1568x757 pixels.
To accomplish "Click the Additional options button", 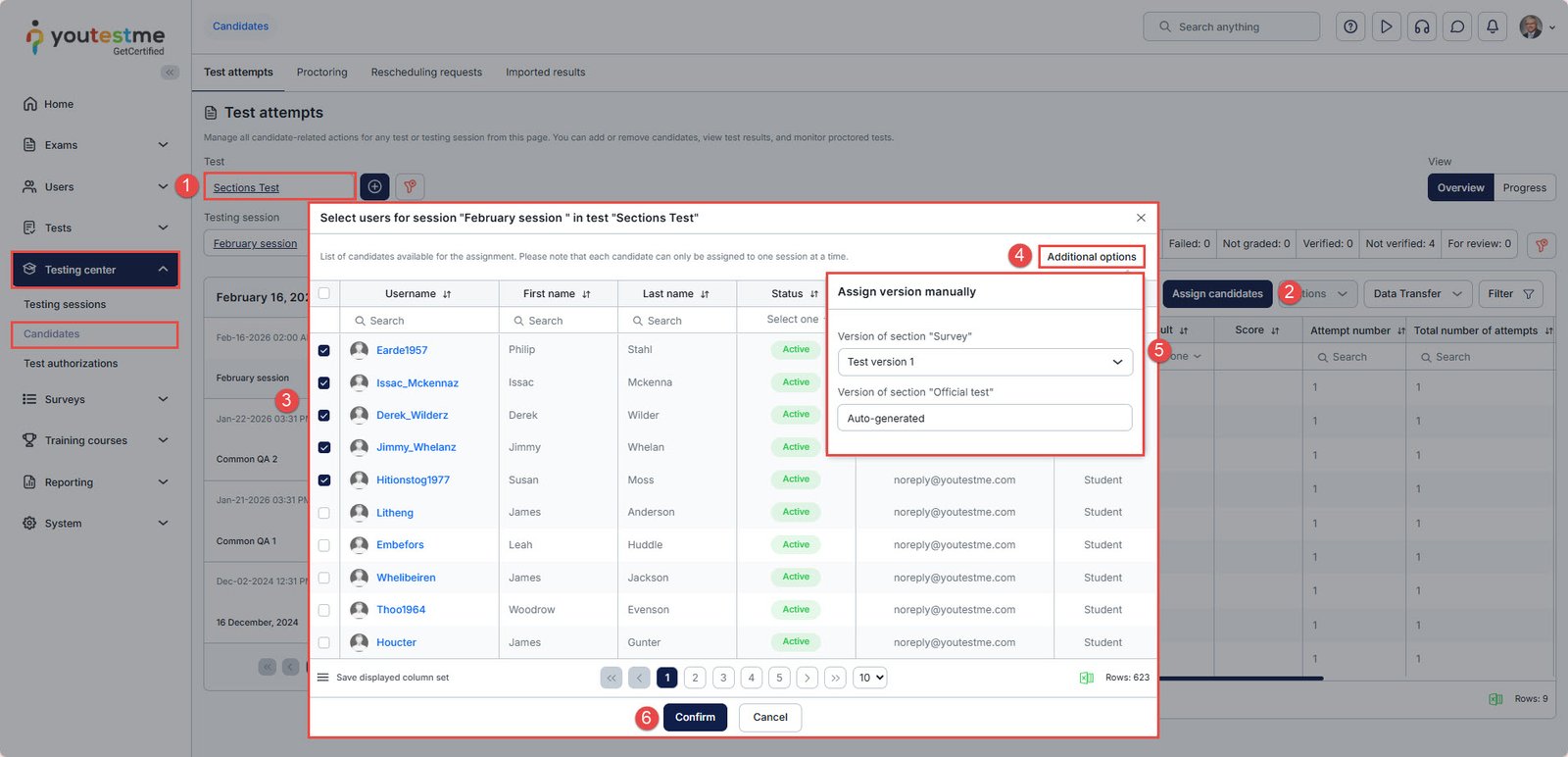I will (1091, 257).
